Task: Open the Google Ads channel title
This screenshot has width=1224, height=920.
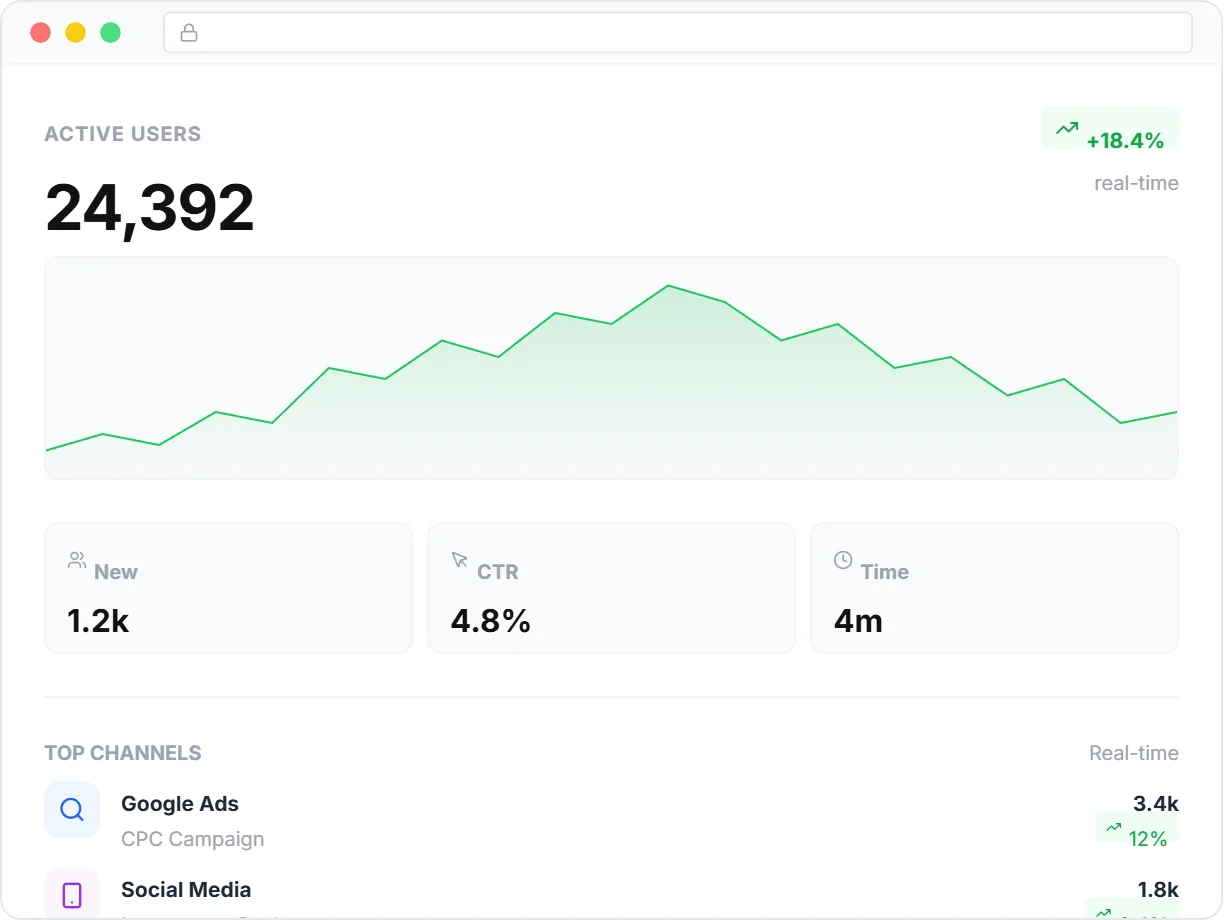Action: pos(180,804)
